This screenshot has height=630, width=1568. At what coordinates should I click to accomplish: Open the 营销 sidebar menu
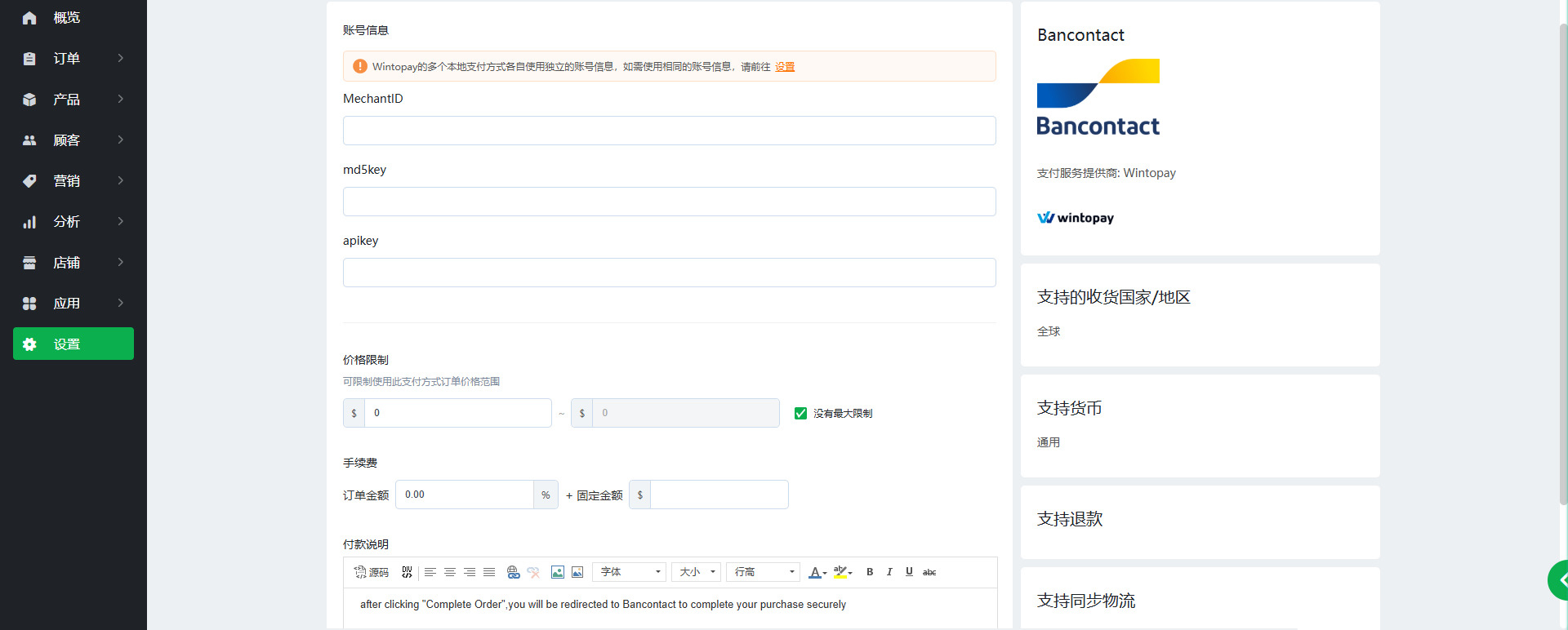click(73, 181)
